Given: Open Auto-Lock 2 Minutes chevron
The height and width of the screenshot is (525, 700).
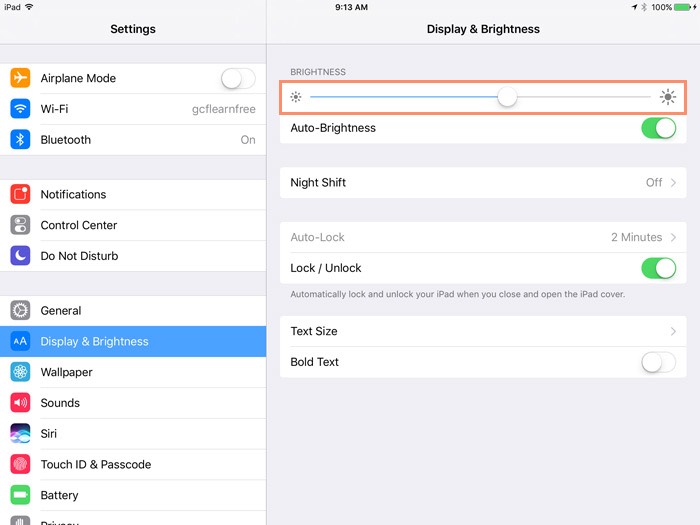Looking at the screenshot, I should point(673,237).
